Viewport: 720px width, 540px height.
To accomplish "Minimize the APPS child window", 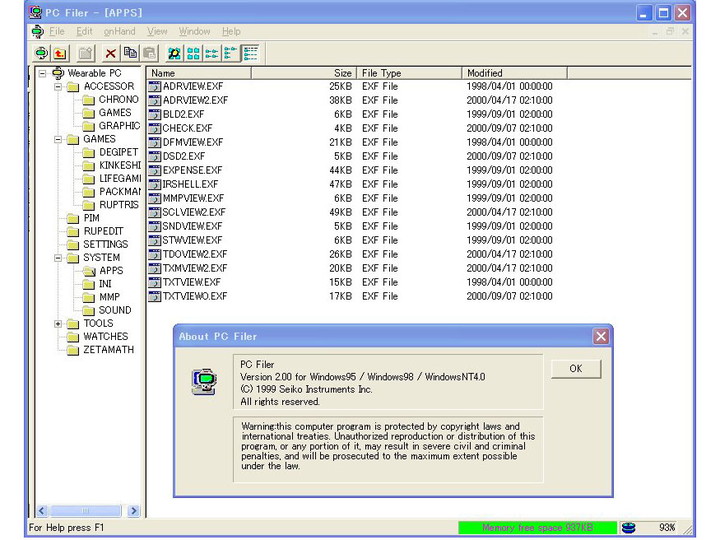I will [655, 31].
